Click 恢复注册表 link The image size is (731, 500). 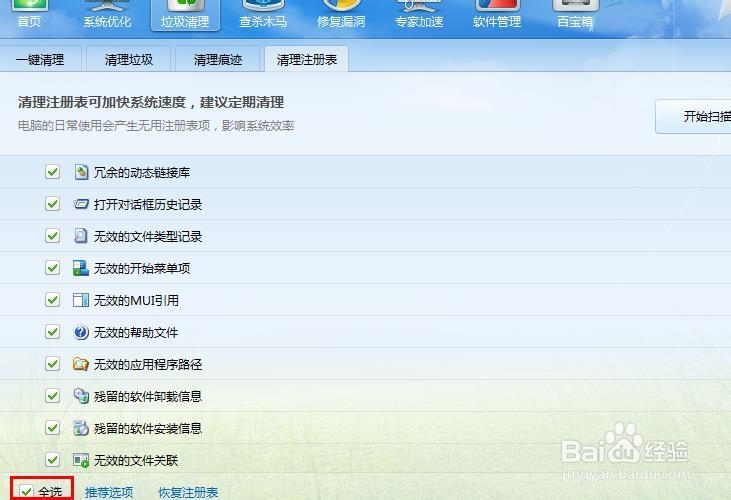tap(188, 492)
